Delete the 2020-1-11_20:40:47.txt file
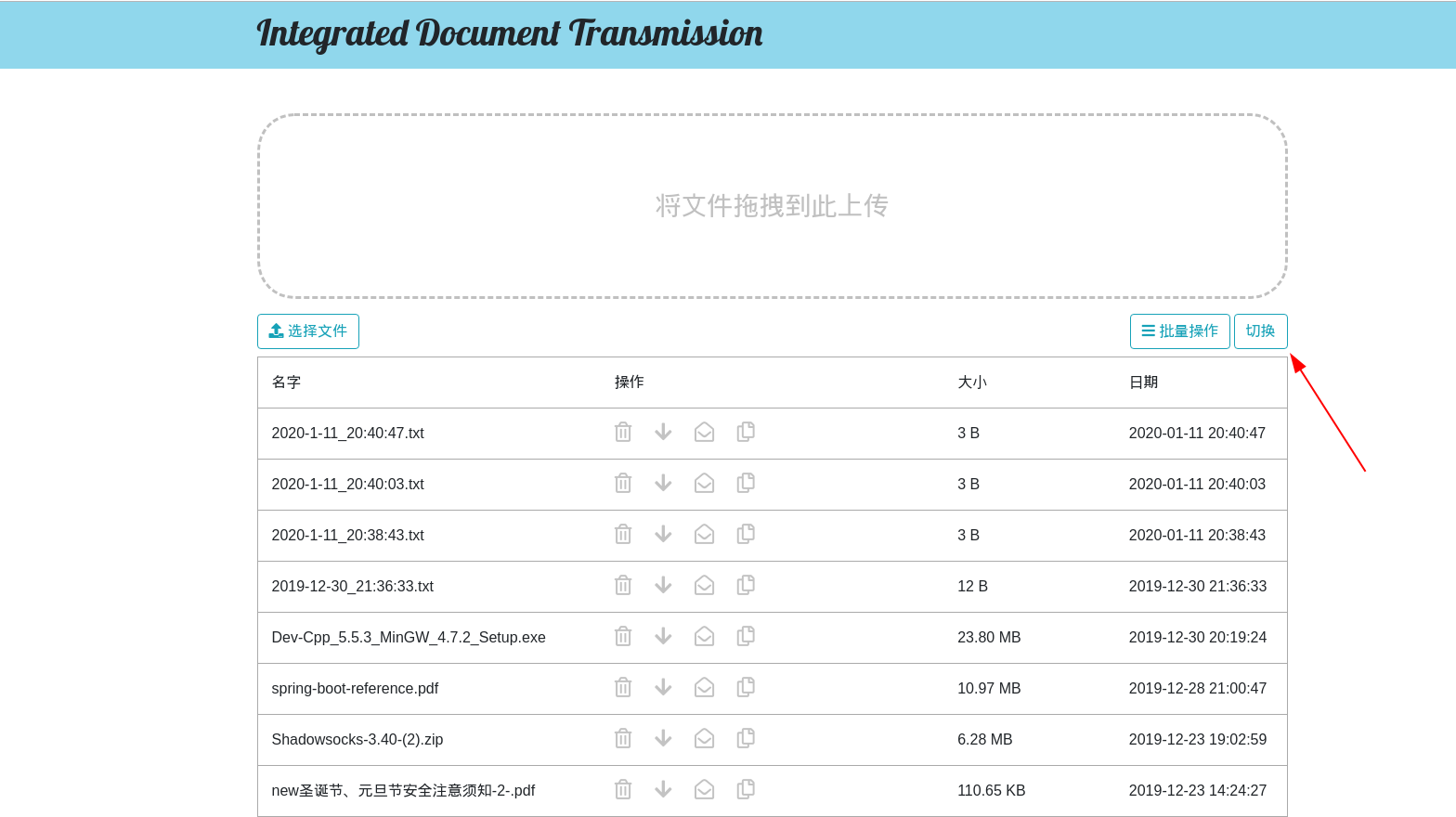Image resolution: width=1456 pixels, height=817 pixels. tap(623, 433)
